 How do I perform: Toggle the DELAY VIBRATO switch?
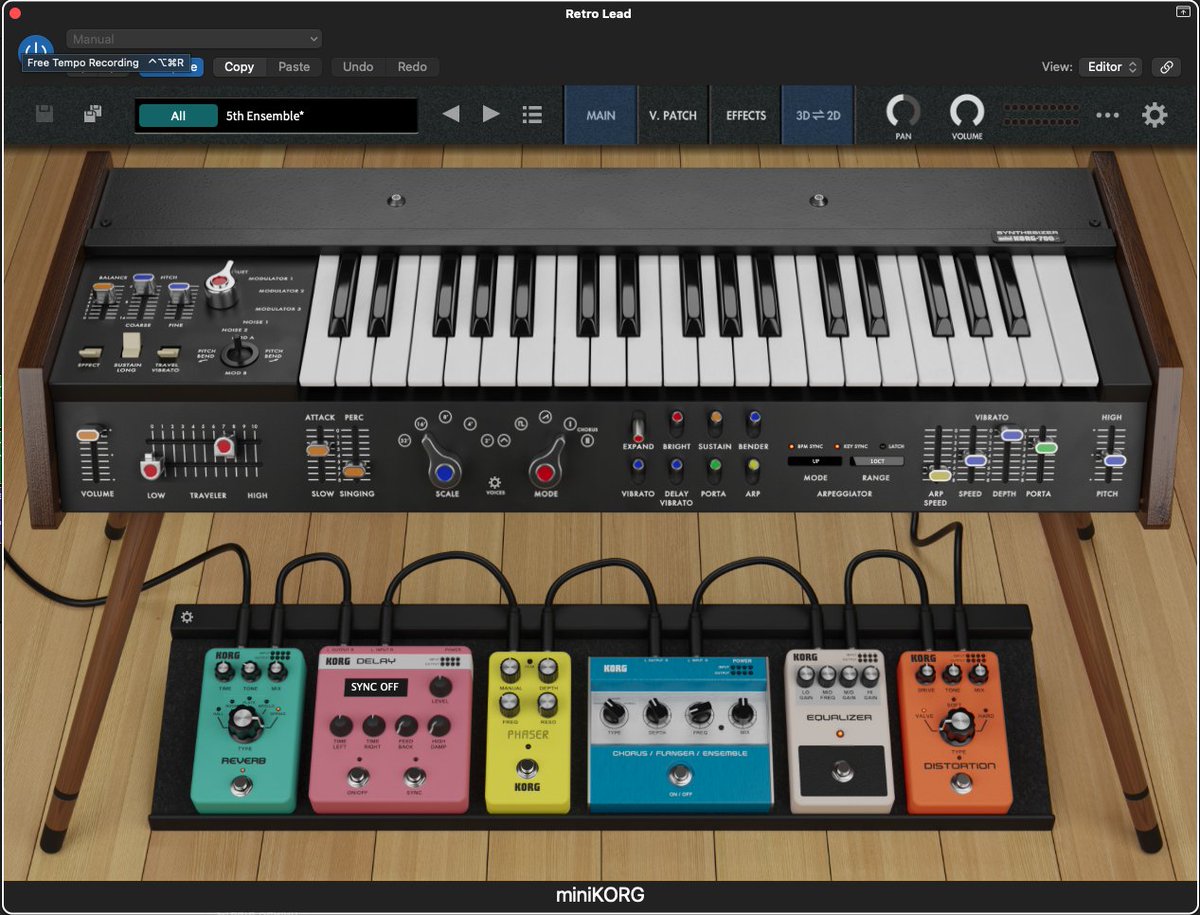point(676,469)
